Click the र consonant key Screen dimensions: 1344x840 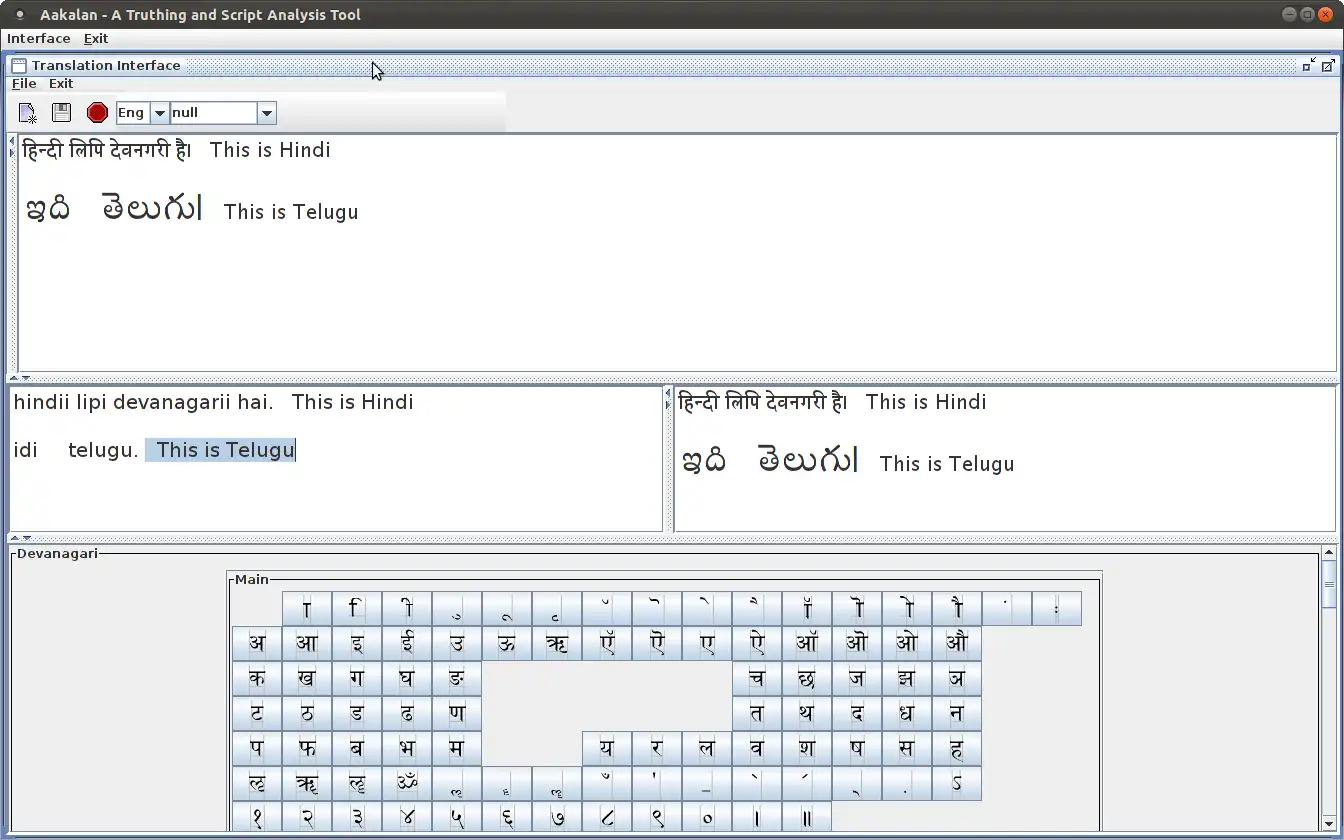pyautogui.click(x=657, y=749)
